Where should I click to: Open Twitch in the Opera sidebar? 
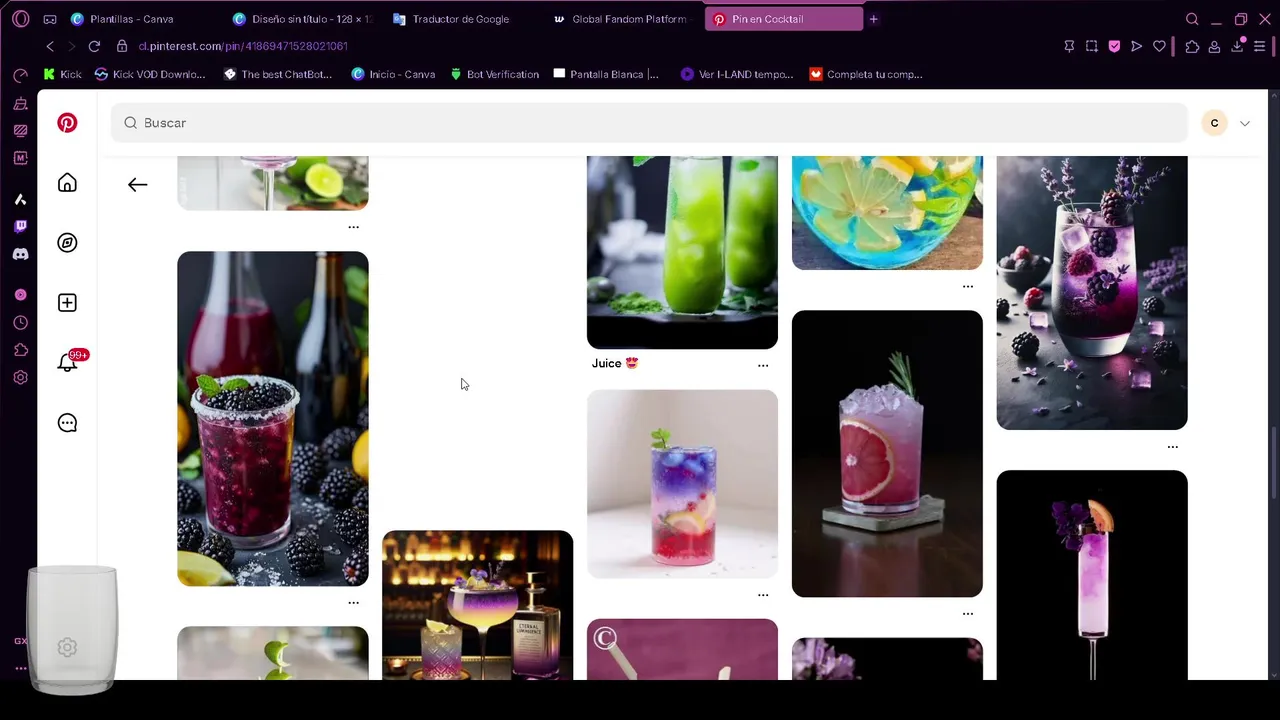[x=20, y=227]
